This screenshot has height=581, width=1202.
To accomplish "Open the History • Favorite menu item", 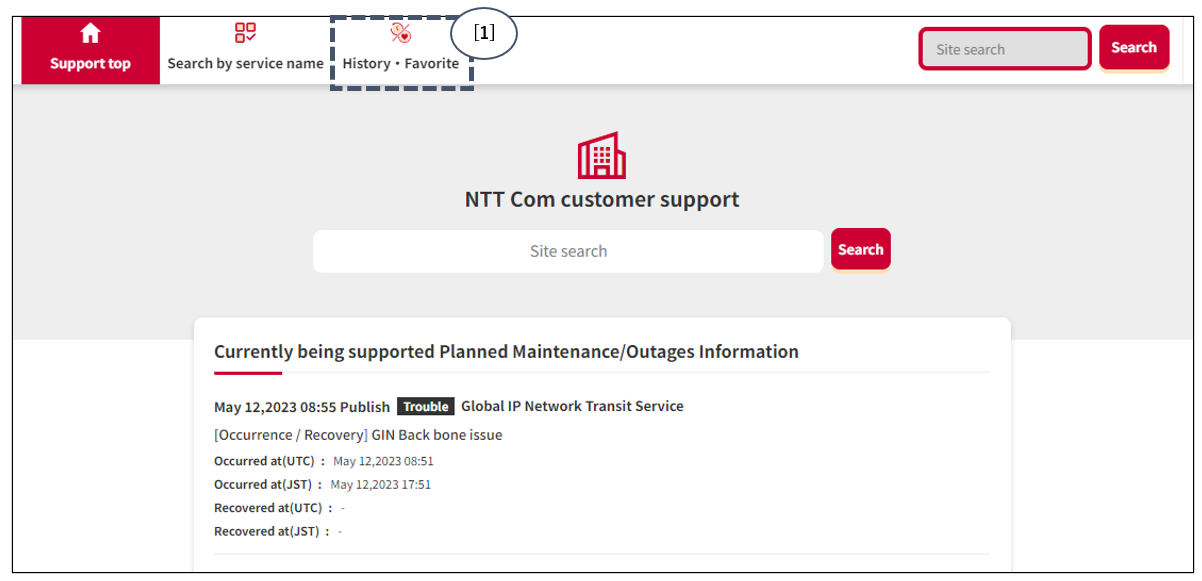I will pyautogui.click(x=401, y=52).
